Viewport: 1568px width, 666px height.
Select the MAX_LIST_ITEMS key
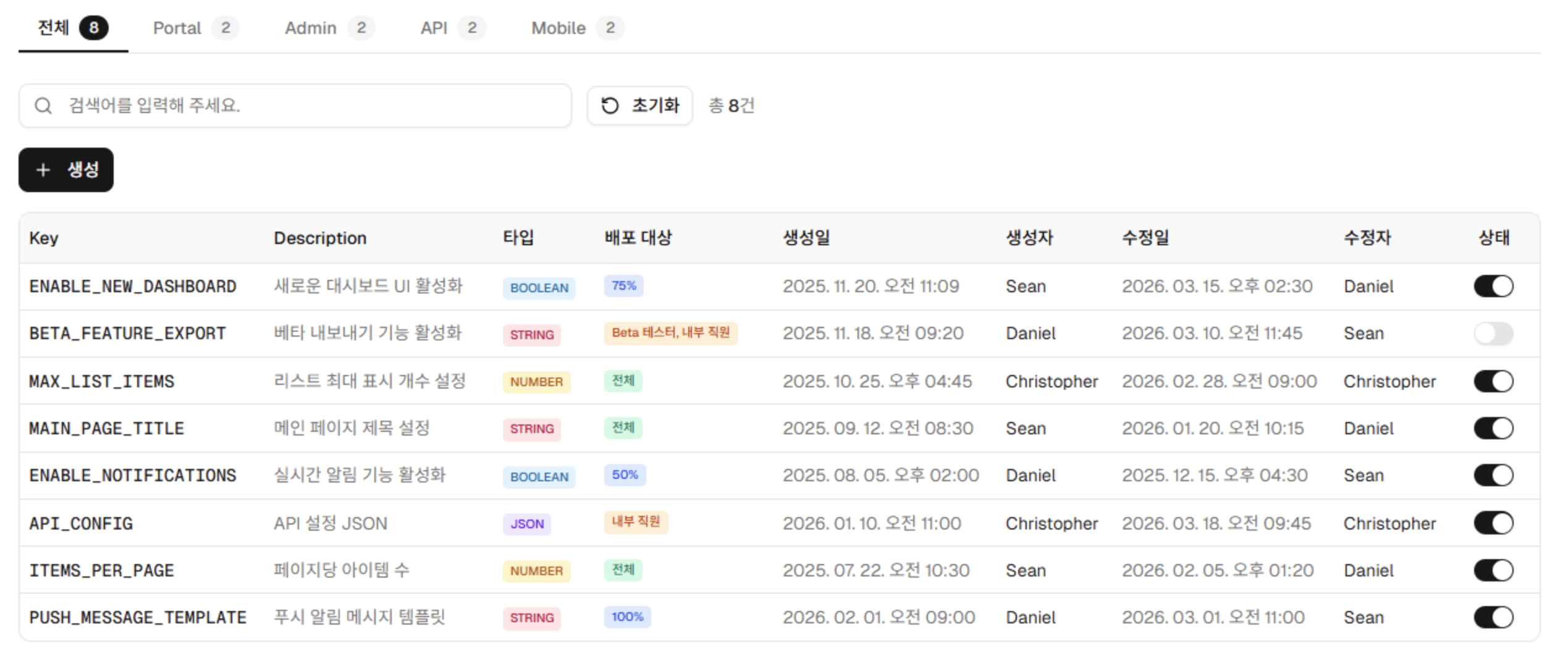tap(102, 382)
